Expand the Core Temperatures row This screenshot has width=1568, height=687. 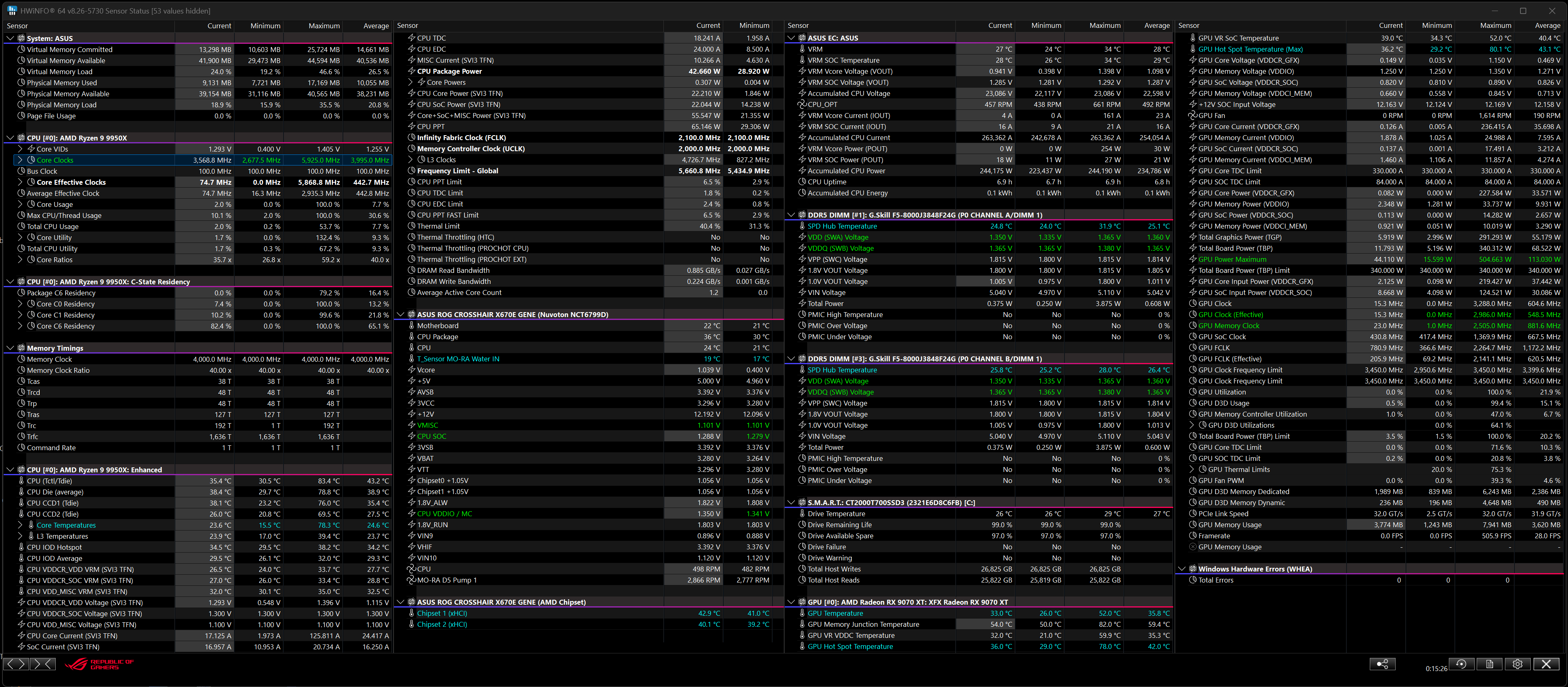point(20,525)
